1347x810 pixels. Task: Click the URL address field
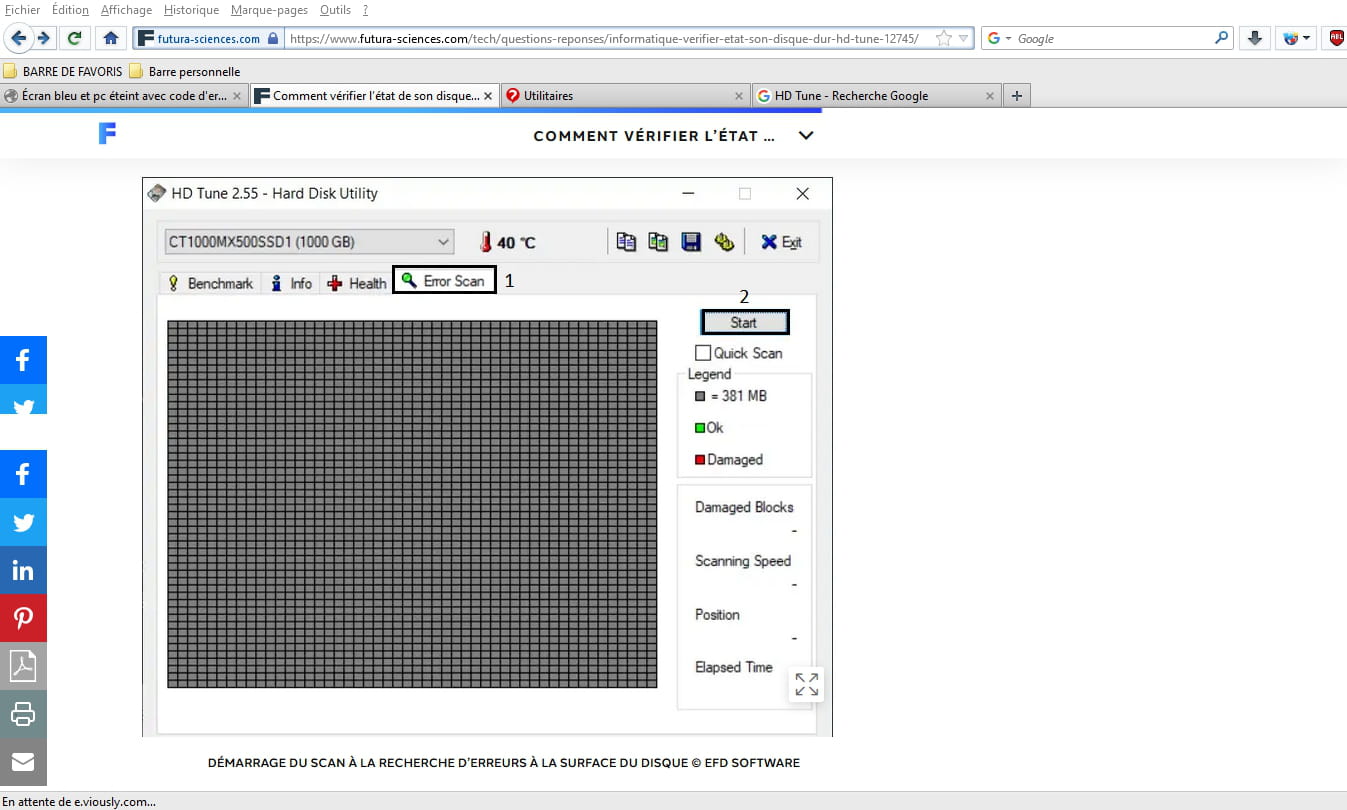pyautogui.click(x=608, y=38)
